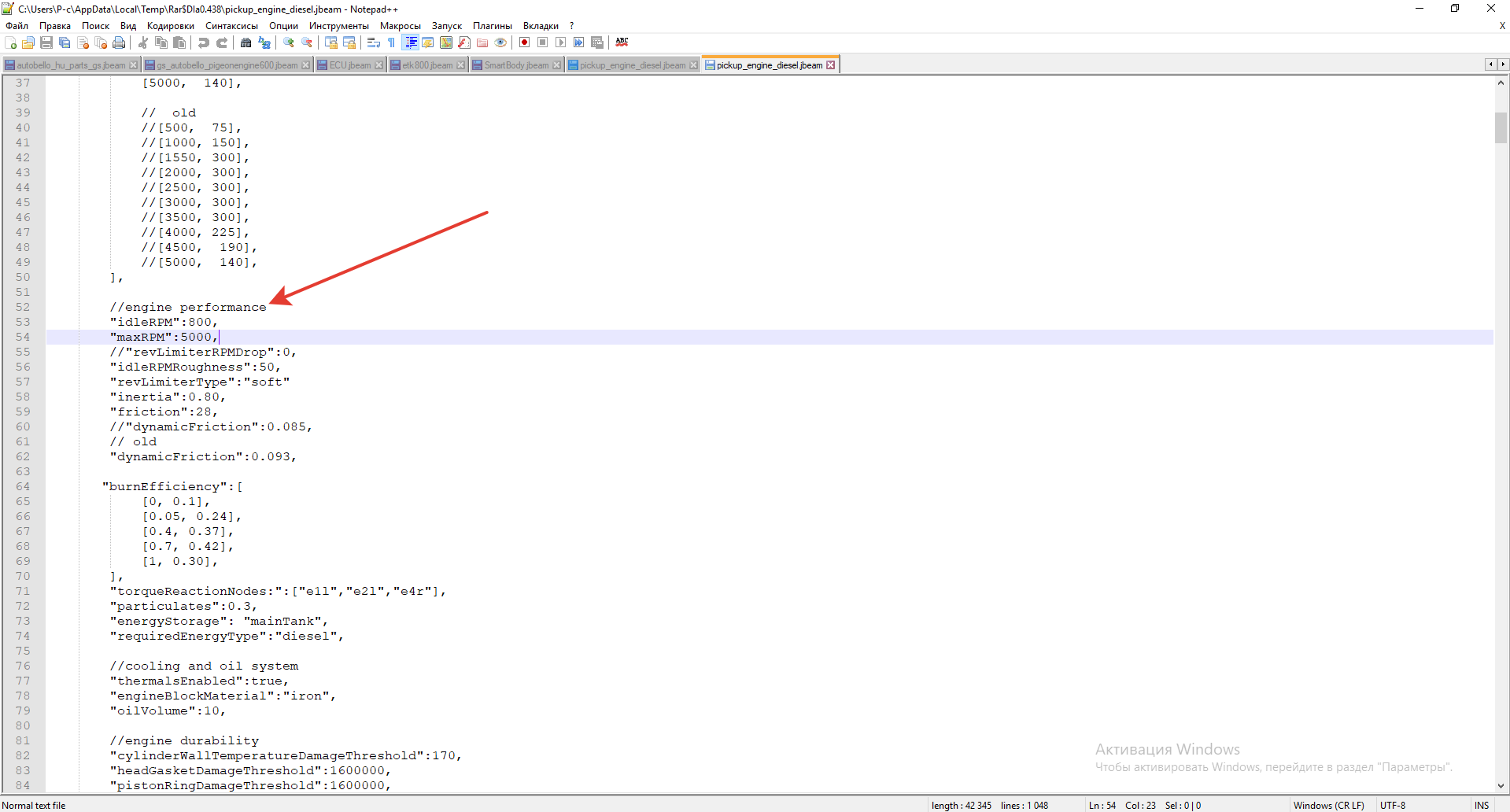Viewport: 1510px width, 812px height.
Task: Toggle show all characters pilcrow icon
Action: pos(392,42)
